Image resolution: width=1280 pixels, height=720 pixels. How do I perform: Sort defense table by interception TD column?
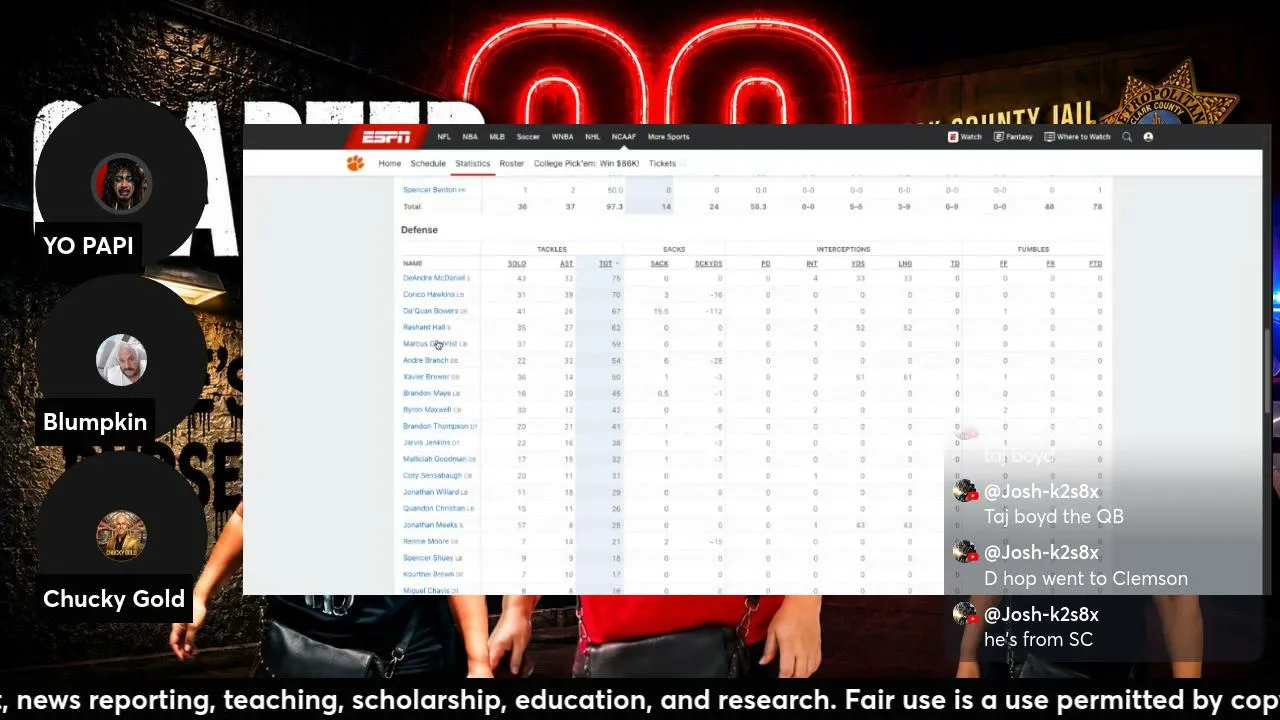pos(955,264)
